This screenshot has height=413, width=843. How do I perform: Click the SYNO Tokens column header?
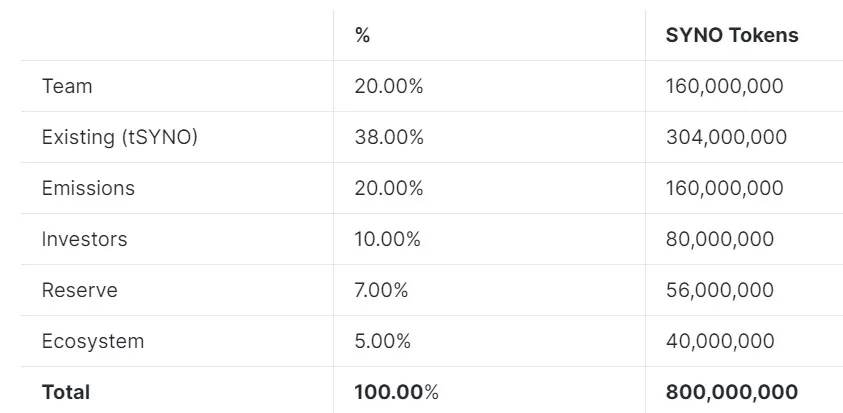pos(732,35)
